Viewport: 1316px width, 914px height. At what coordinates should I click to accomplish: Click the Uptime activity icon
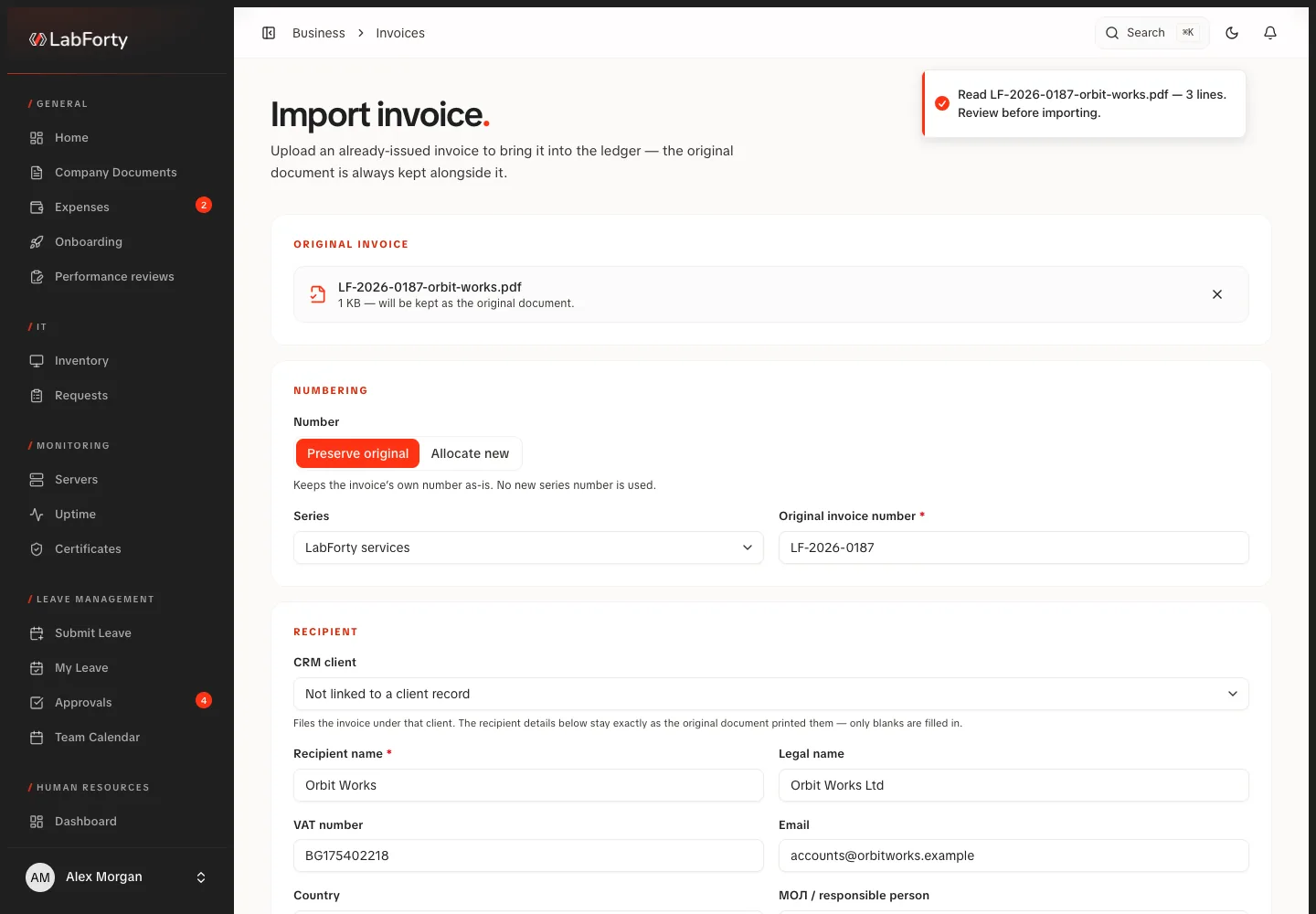point(37,515)
